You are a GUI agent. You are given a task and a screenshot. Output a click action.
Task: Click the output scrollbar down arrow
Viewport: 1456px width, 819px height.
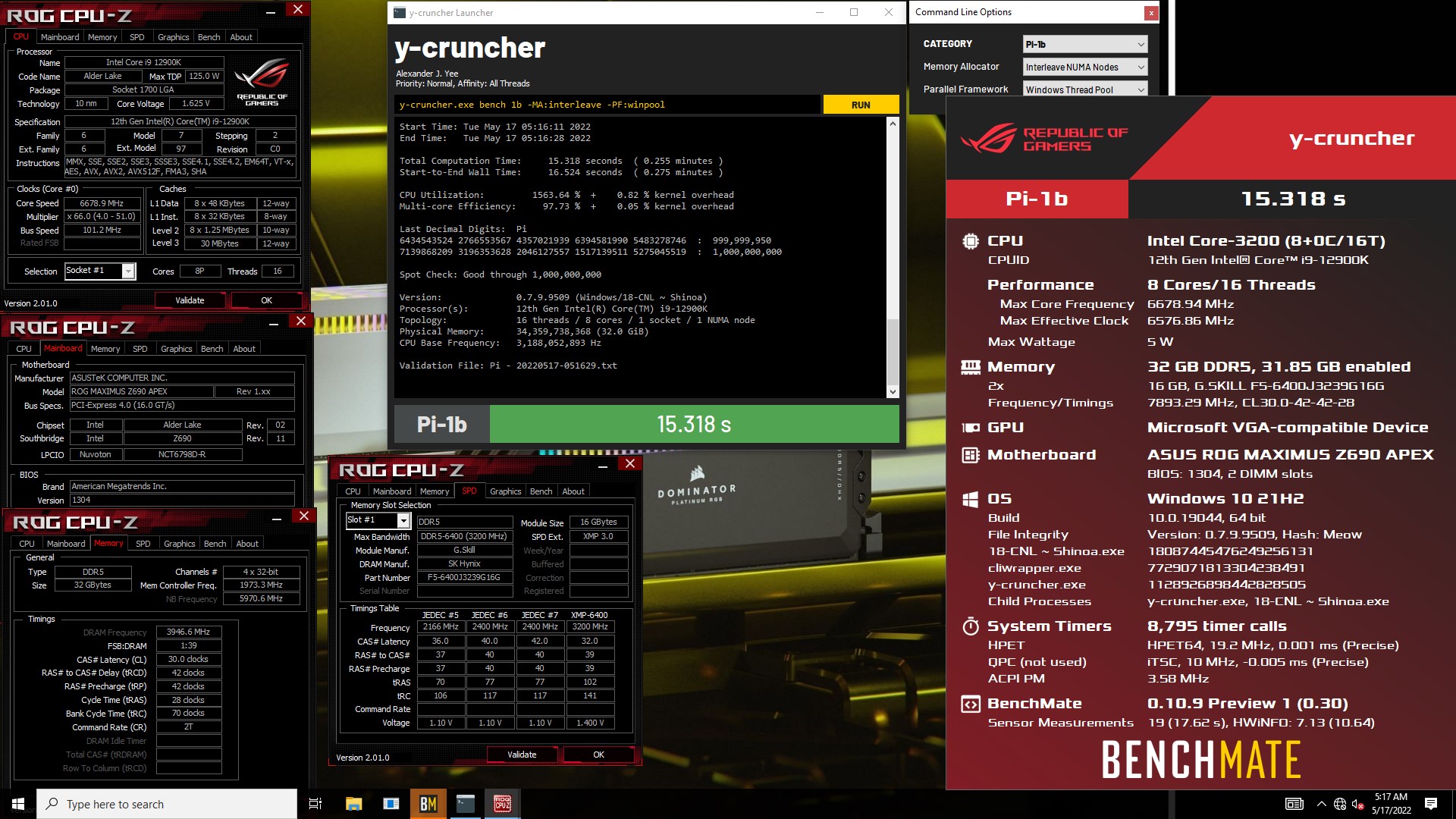[x=893, y=392]
